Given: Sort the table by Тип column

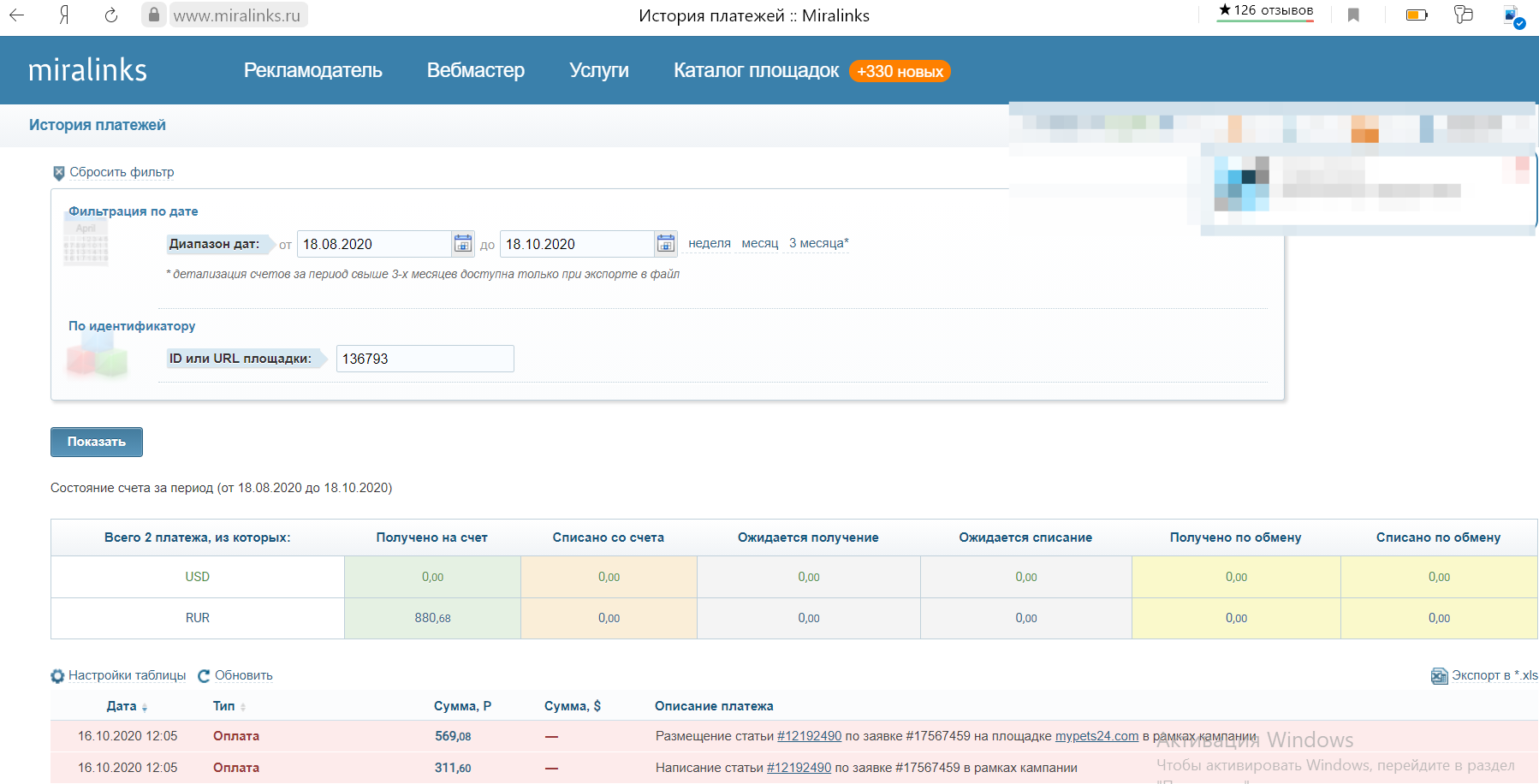Looking at the screenshot, I should (x=224, y=706).
